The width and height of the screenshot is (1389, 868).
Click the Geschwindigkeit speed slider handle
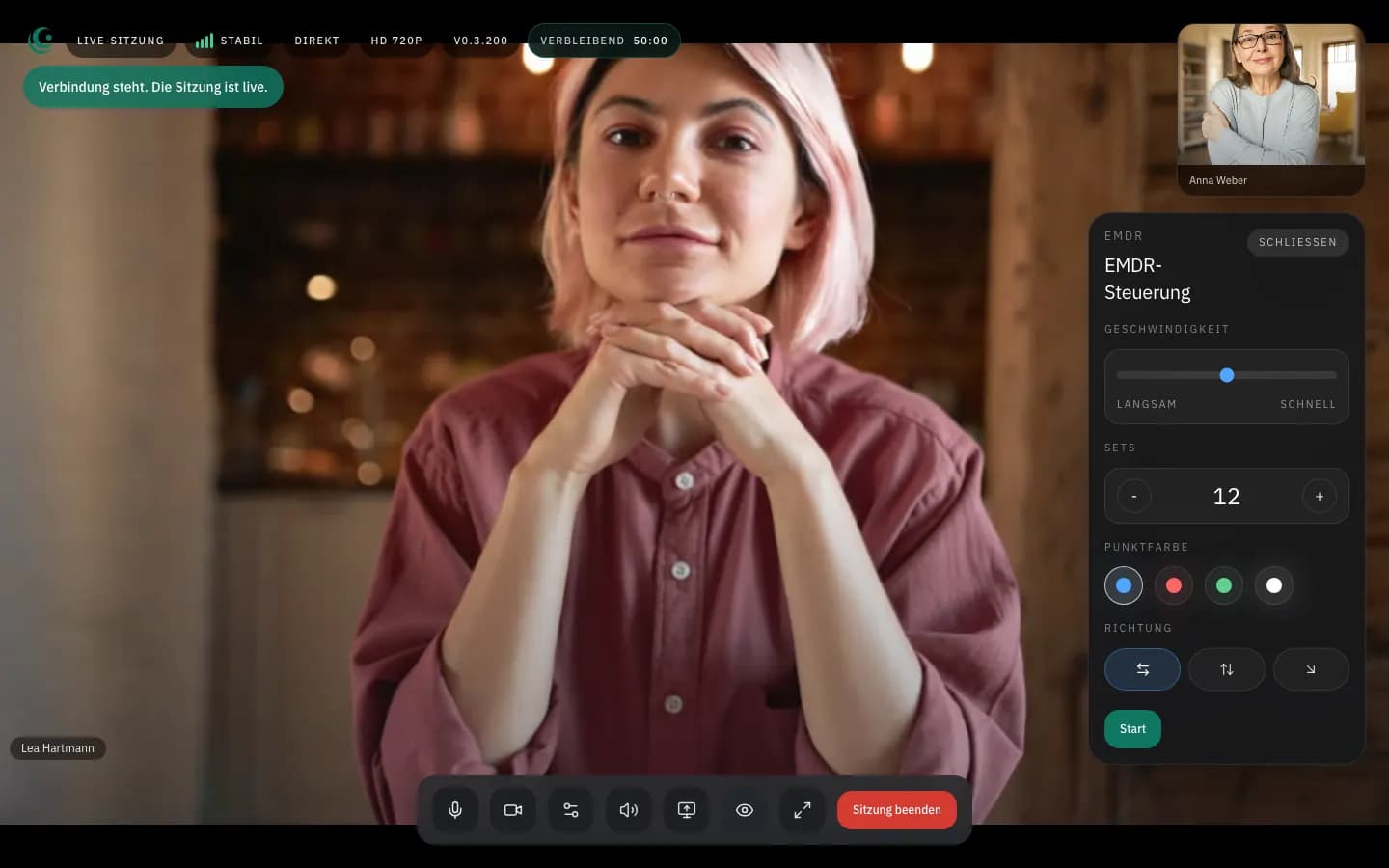click(1227, 375)
